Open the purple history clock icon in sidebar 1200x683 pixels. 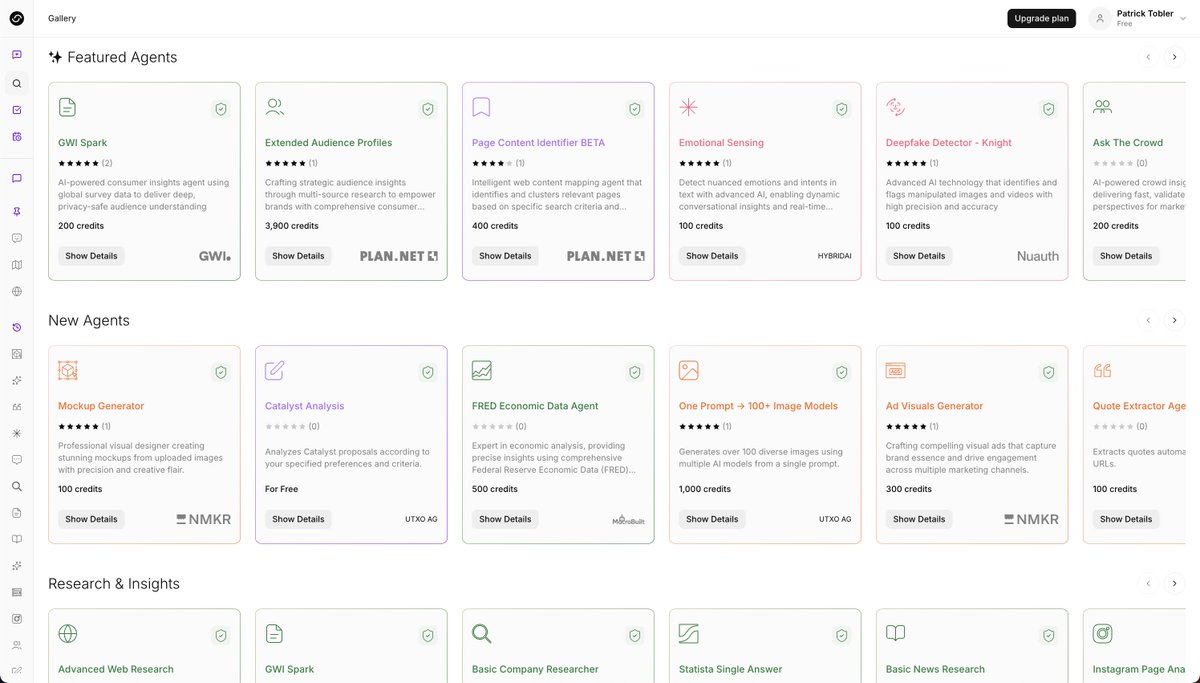pos(16,328)
